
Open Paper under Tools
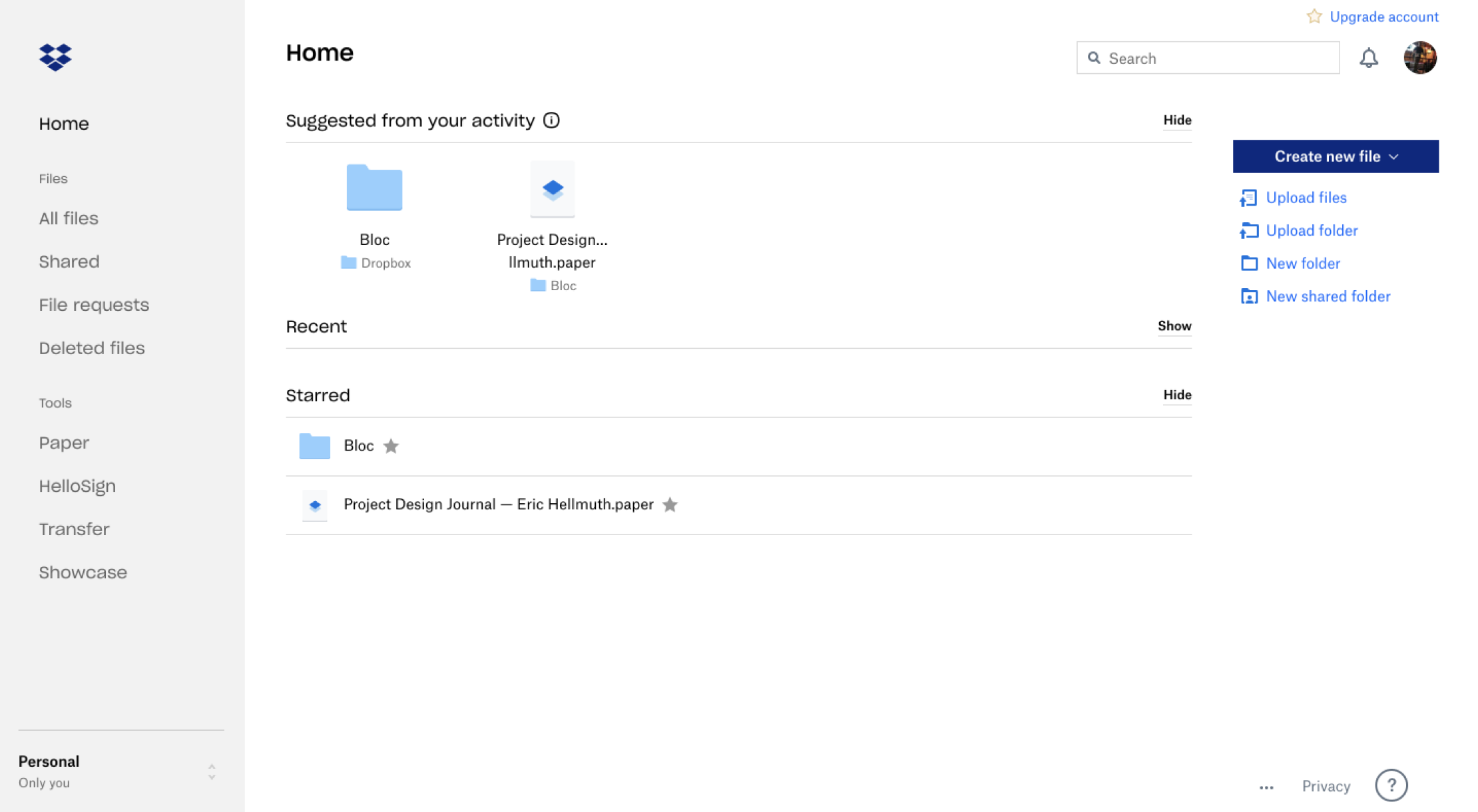coord(64,443)
